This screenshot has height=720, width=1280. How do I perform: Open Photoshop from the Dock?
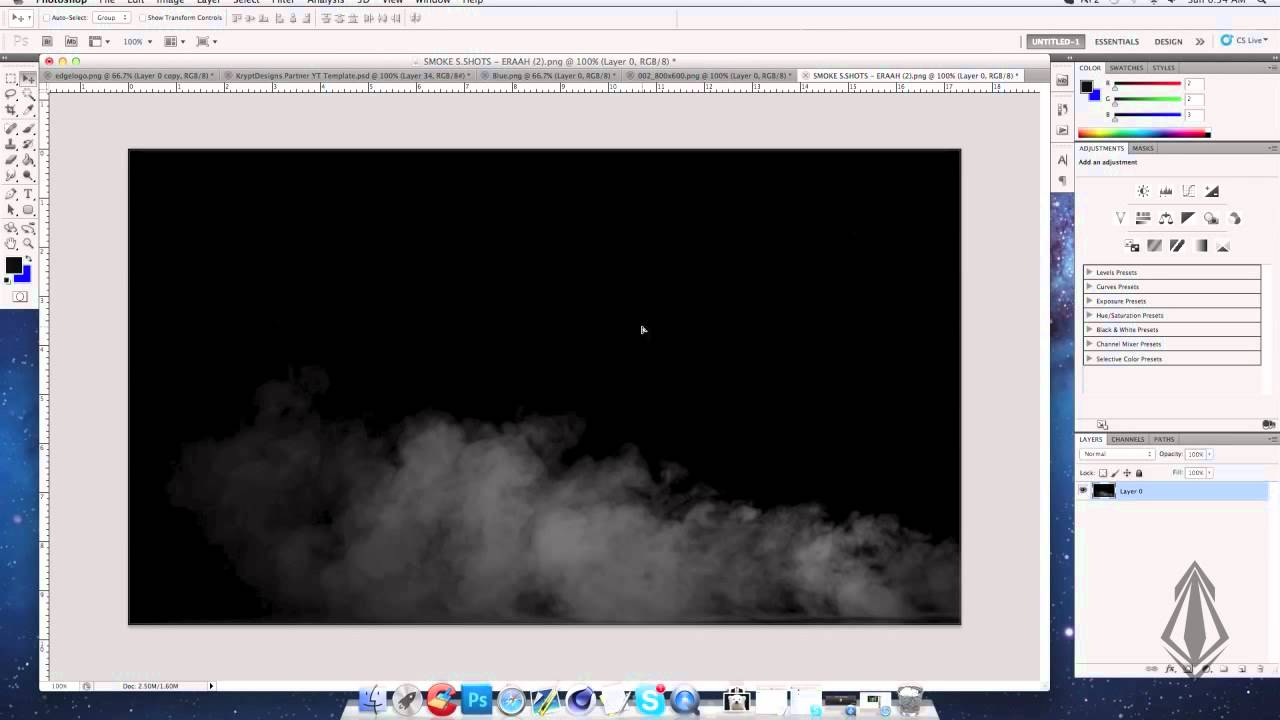477,700
